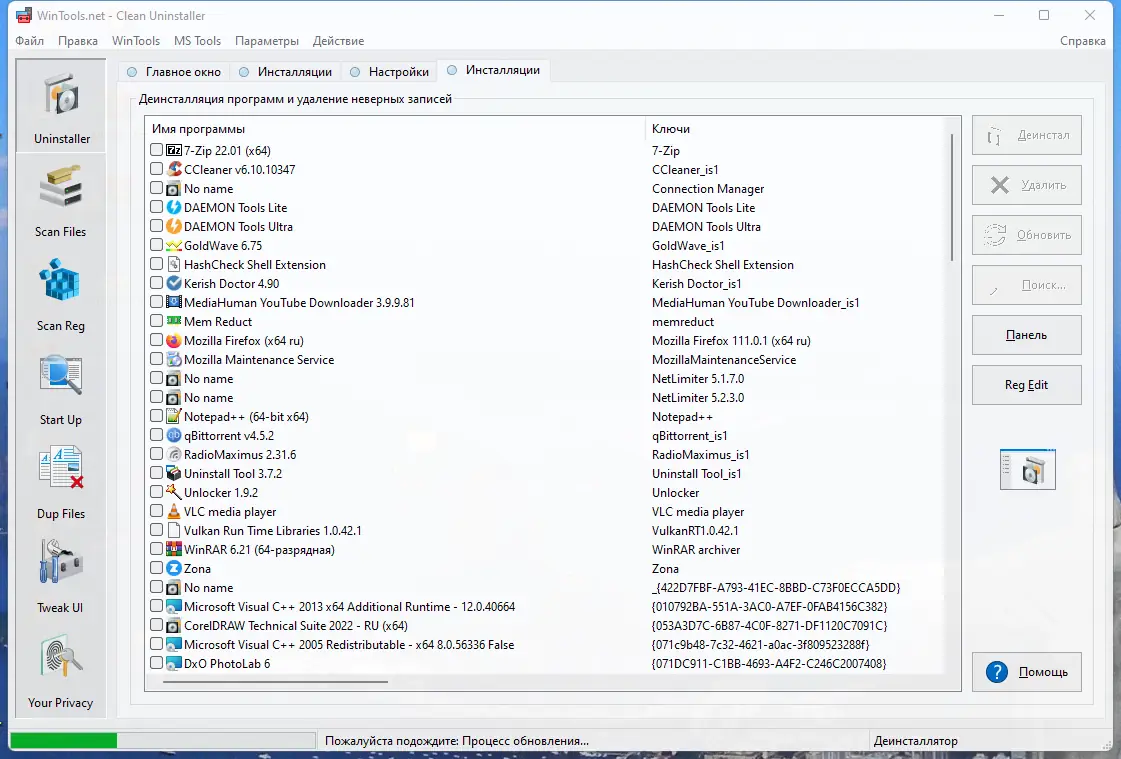Check the checkbox for 7-Zip 22.01
1121x759 pixels.
click(156, 150)
